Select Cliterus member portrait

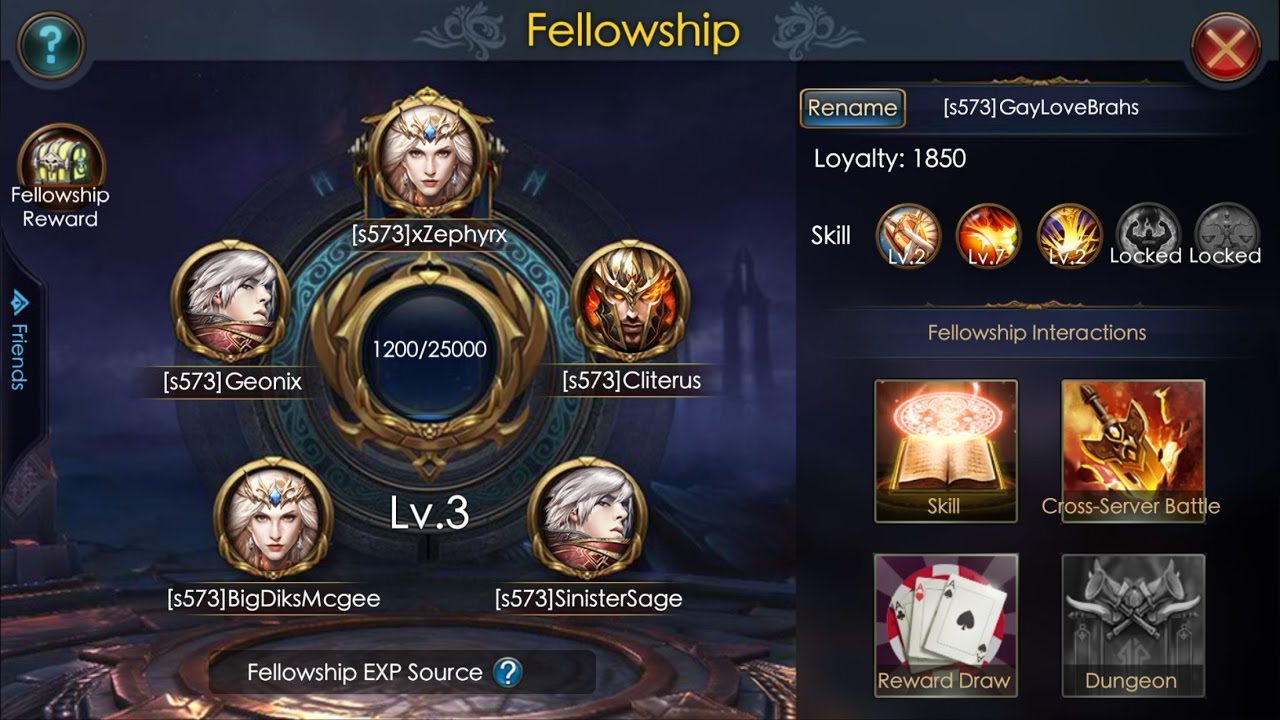coord(630,302)
